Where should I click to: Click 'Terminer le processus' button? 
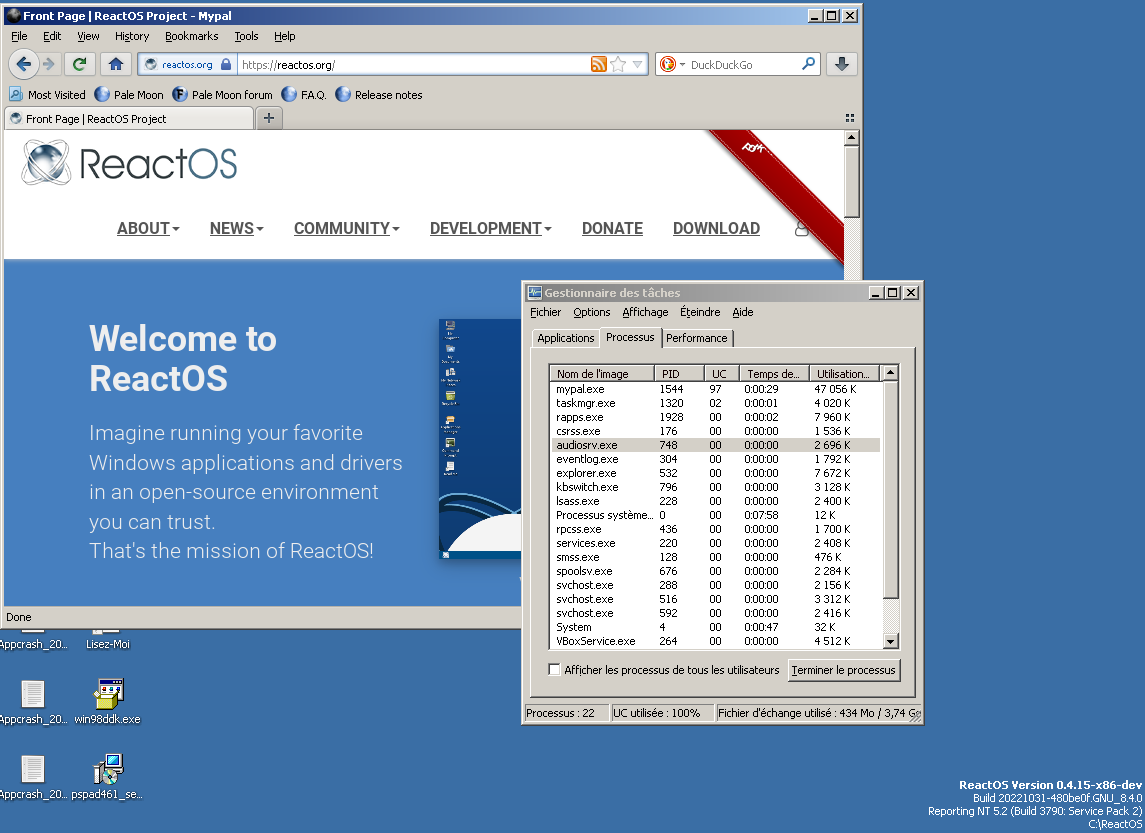(843, 670)
